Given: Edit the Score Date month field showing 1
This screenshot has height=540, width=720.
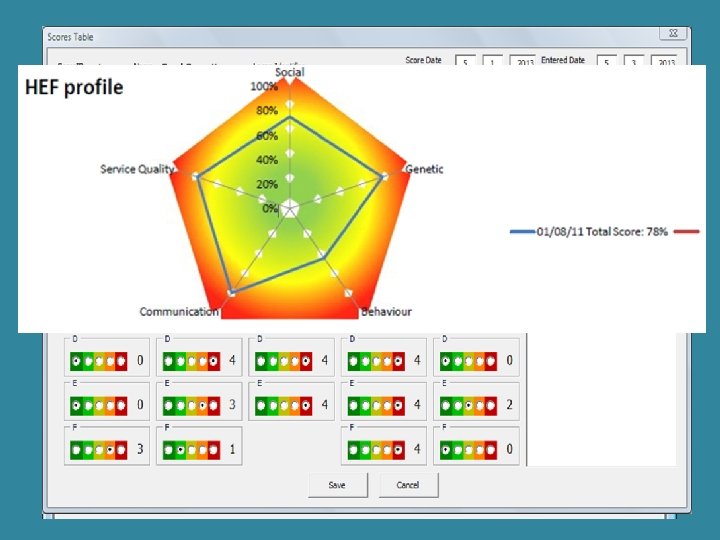Looking at the screenshot, I should click(x=492, y=61).
